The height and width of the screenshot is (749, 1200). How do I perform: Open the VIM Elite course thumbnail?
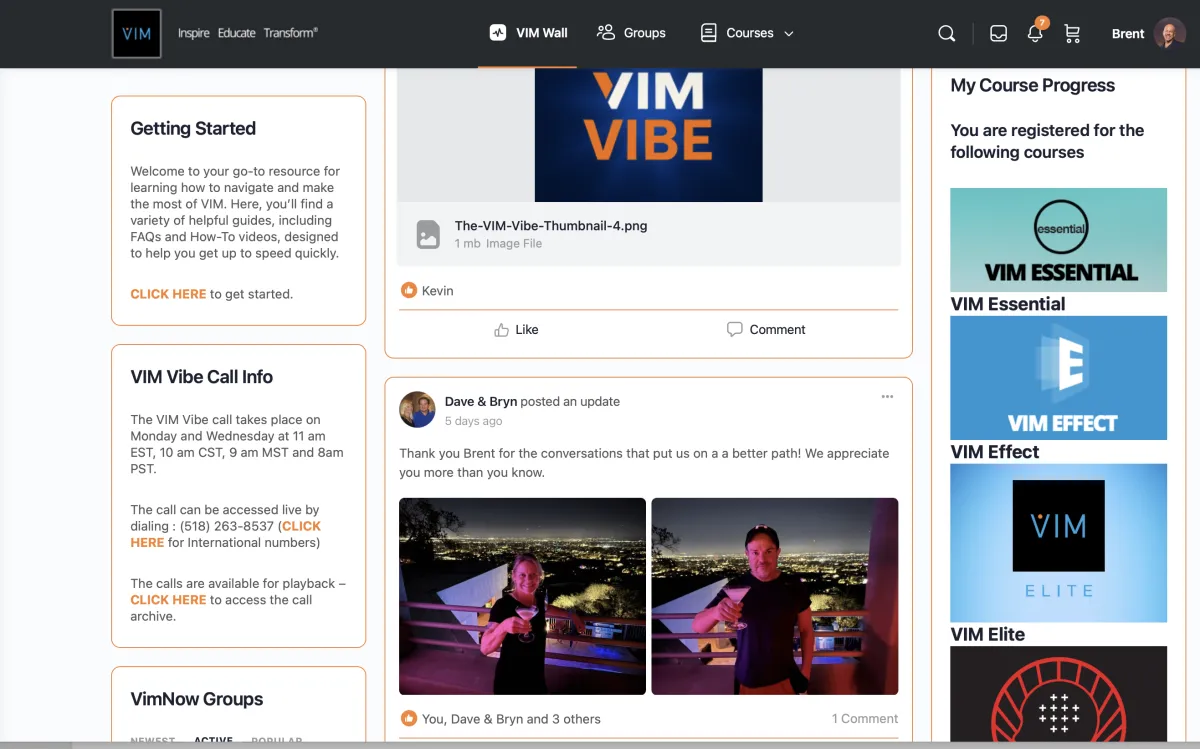point(1058,543)
